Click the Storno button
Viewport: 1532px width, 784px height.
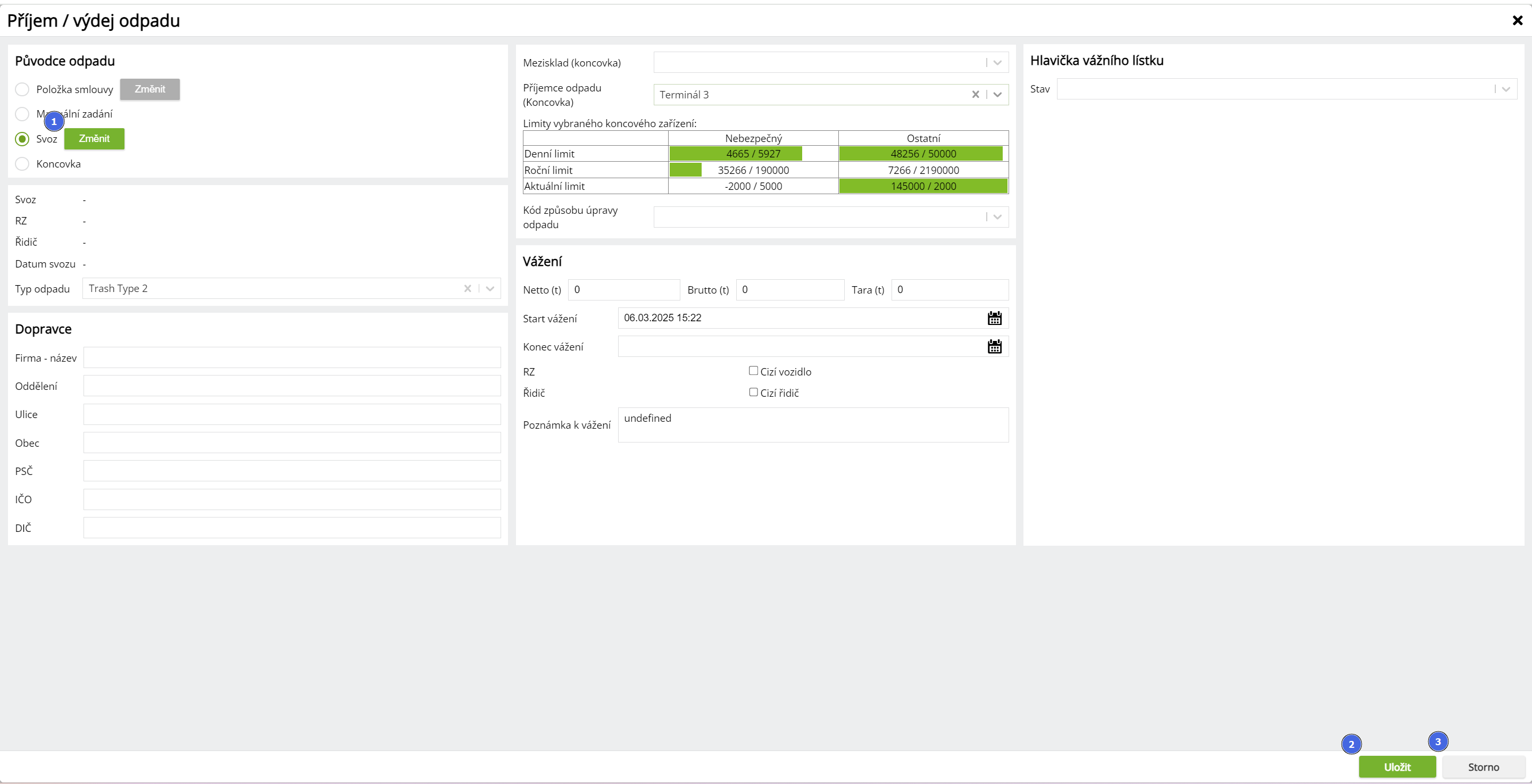point(1483,767)
